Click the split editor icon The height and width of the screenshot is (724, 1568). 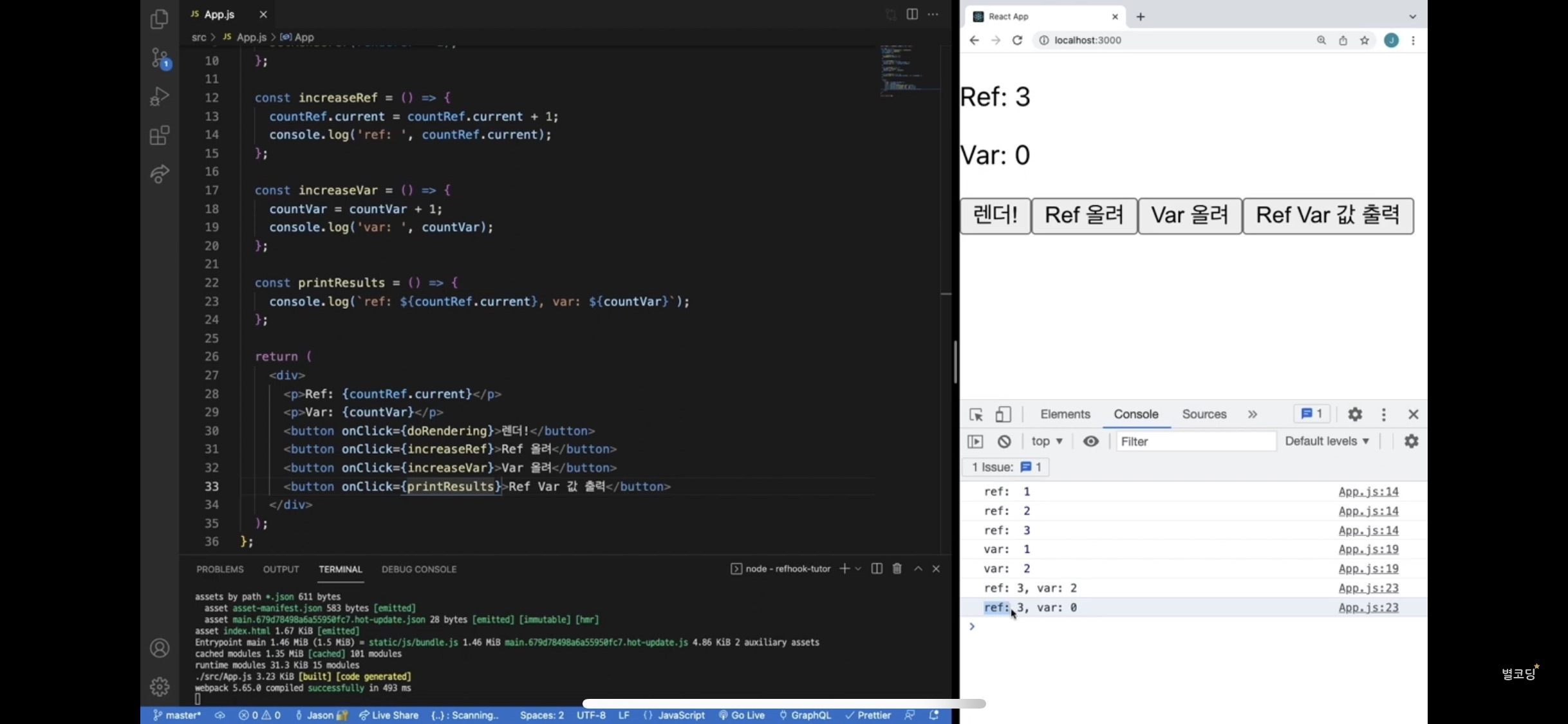[912, 14]
